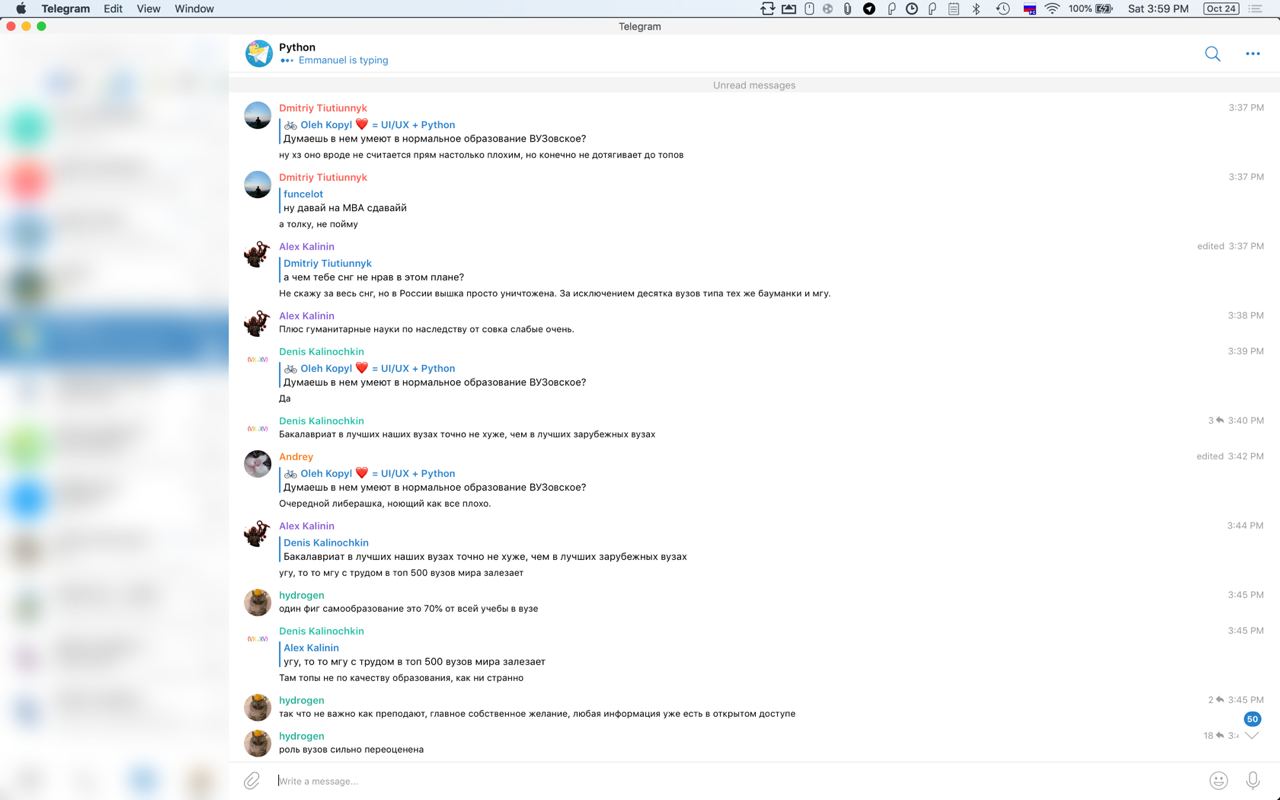Click the Bluetooth icon in the menu bar

pyautogui.click(x=976, y=8)
